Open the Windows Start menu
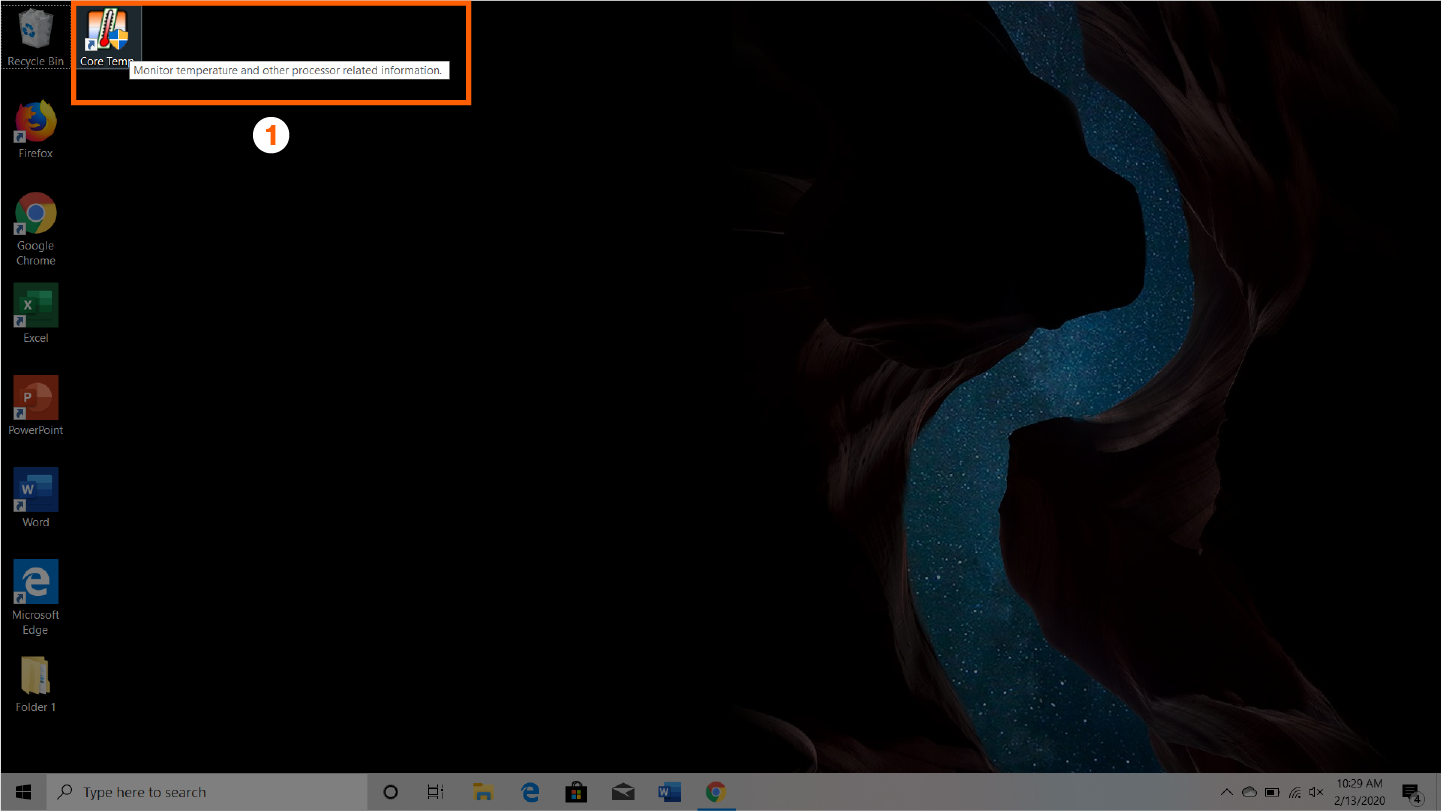This screenshot has height=811, width=1441. (23, 792)
